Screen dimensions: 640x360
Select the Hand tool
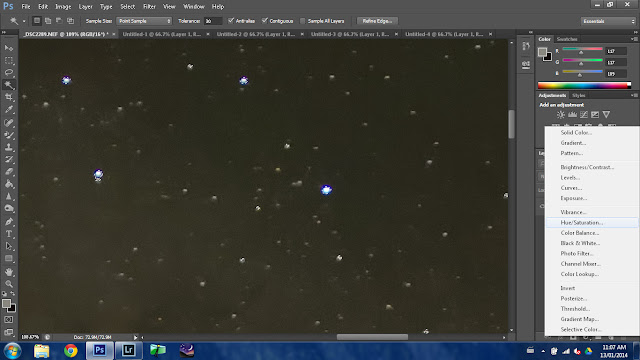pyautogui.click(x=9, y=271)
